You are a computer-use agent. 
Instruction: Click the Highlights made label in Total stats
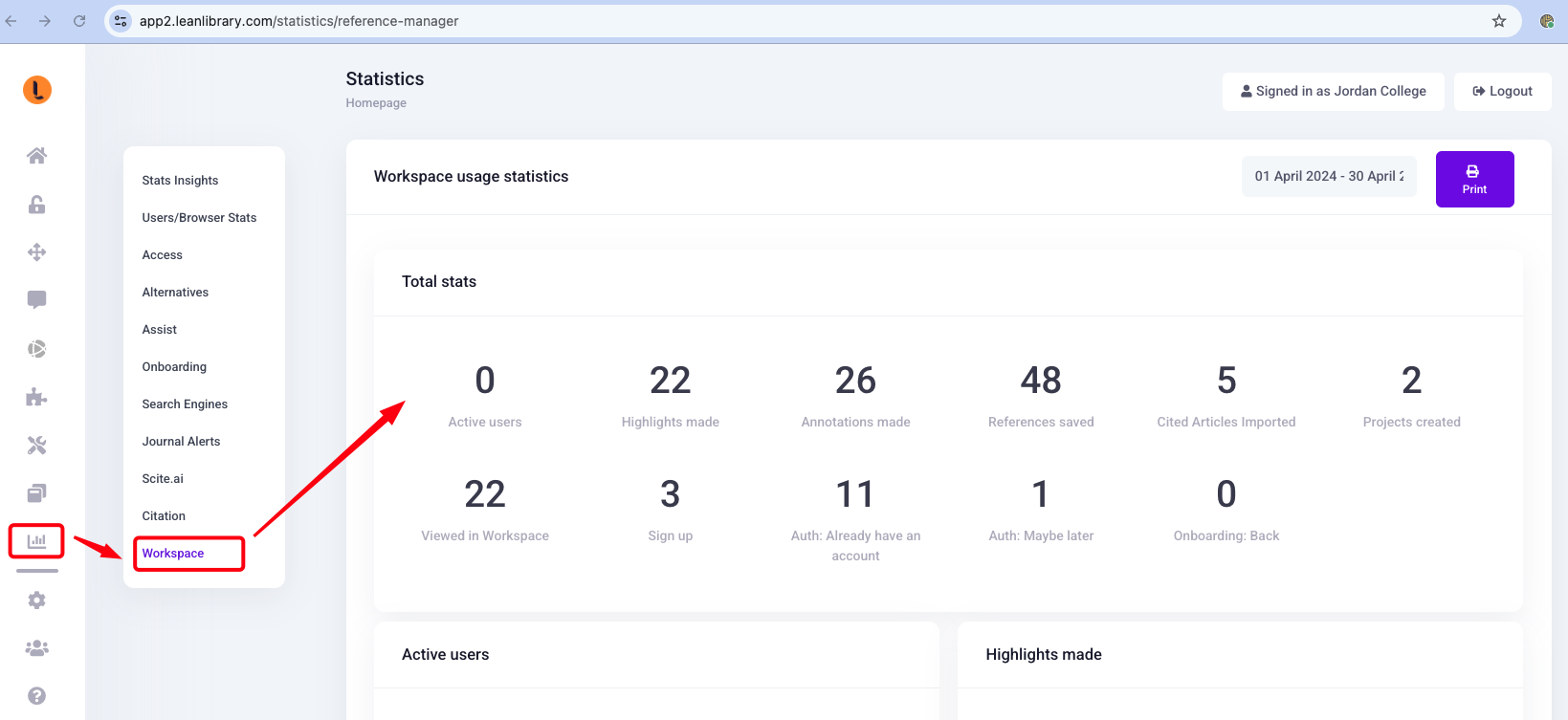671,423
